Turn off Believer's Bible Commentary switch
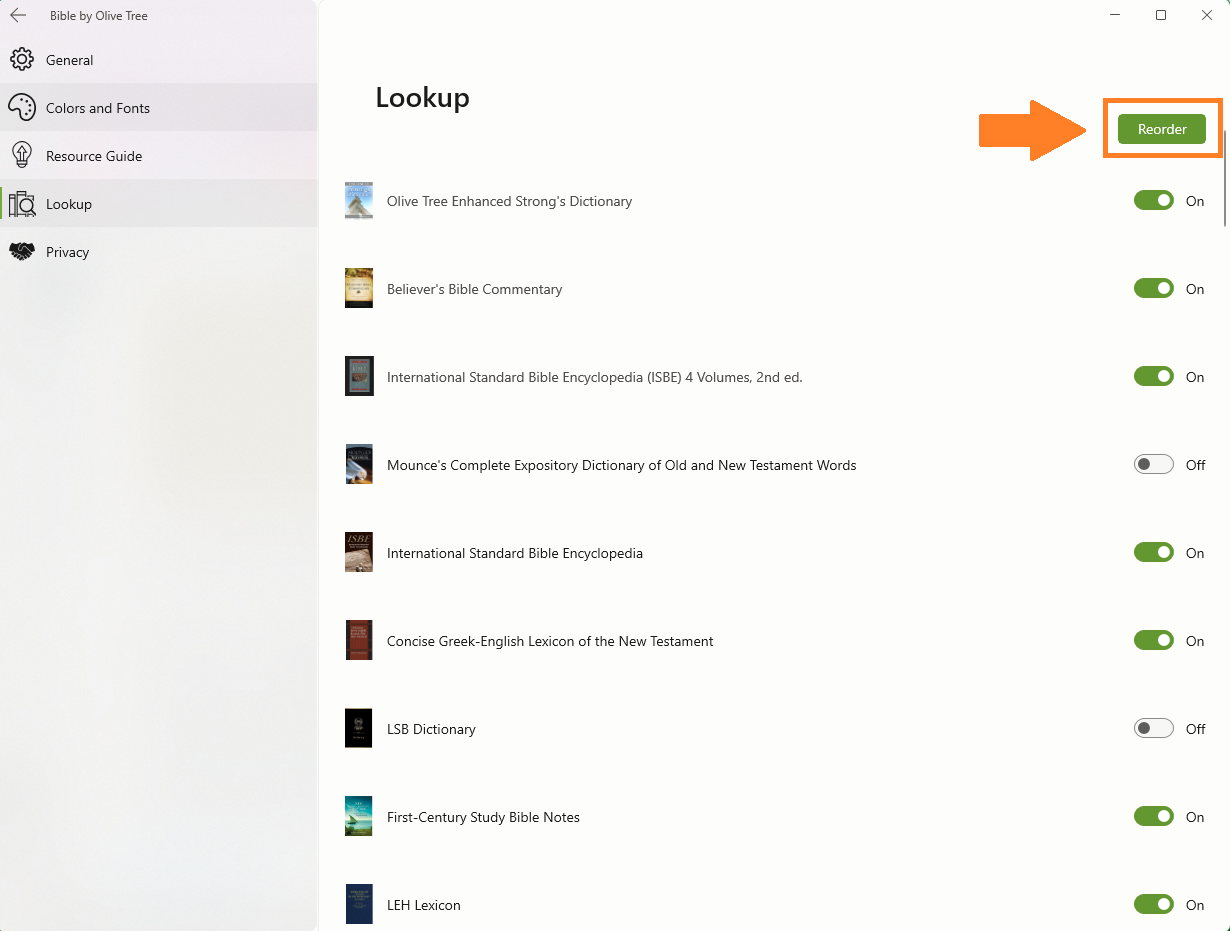1230x931 pixels. (1154, 289)
